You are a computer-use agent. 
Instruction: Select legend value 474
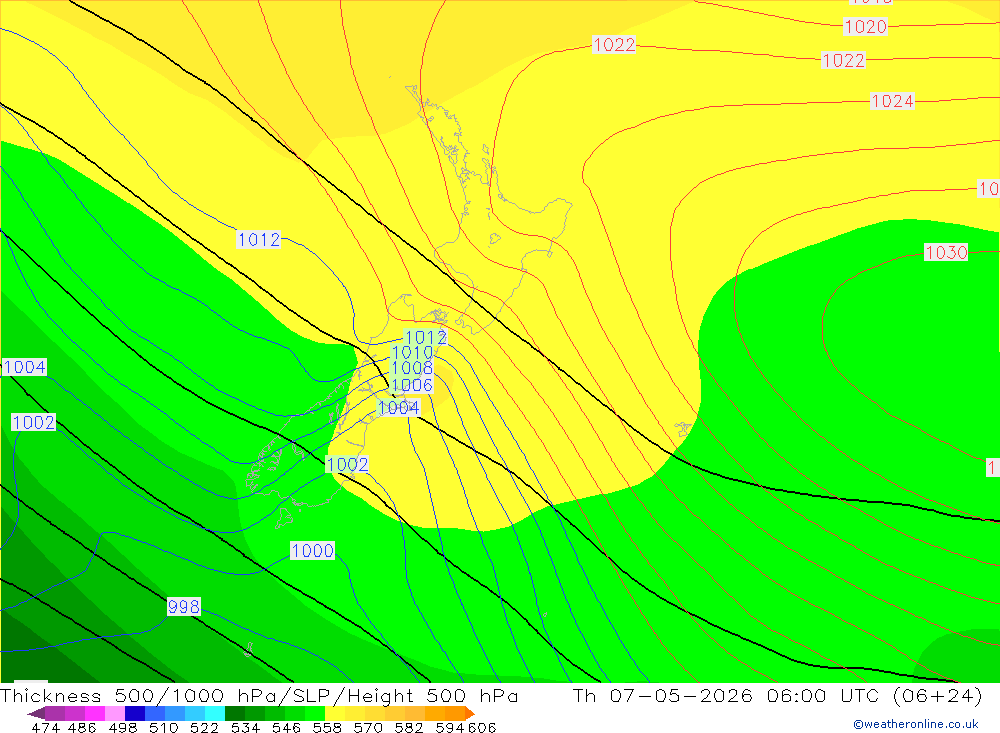(x=45, y=727)
